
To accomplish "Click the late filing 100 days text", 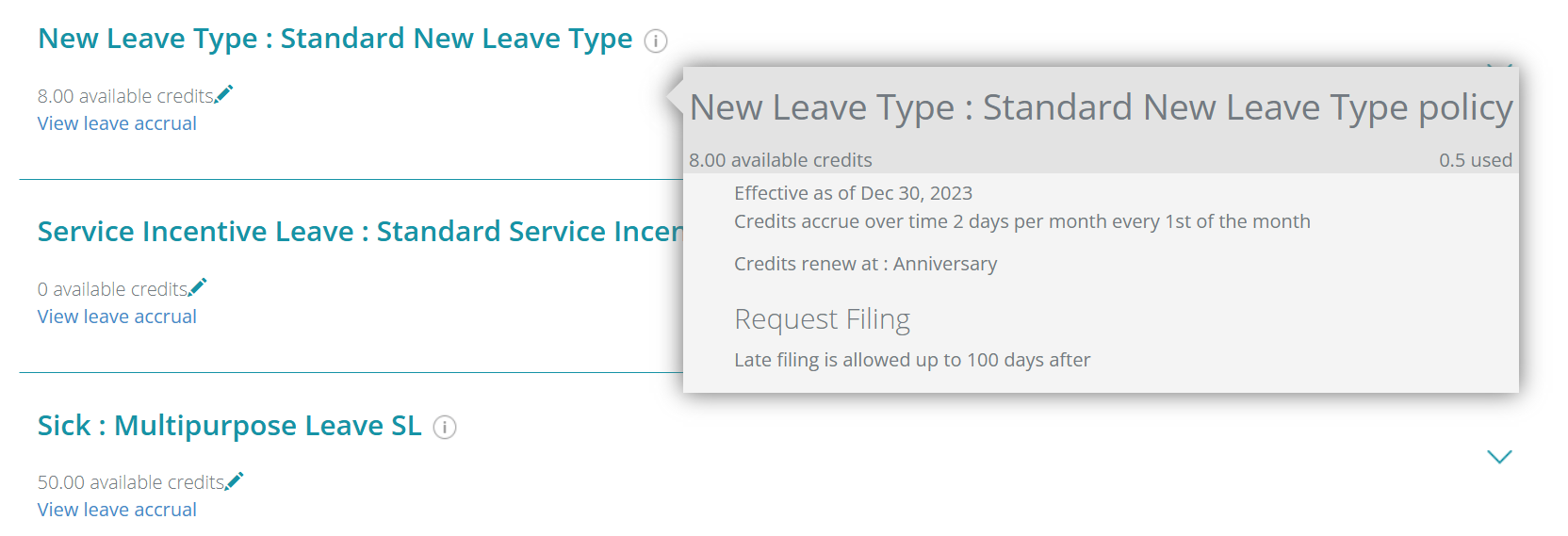I will [912, 360].
